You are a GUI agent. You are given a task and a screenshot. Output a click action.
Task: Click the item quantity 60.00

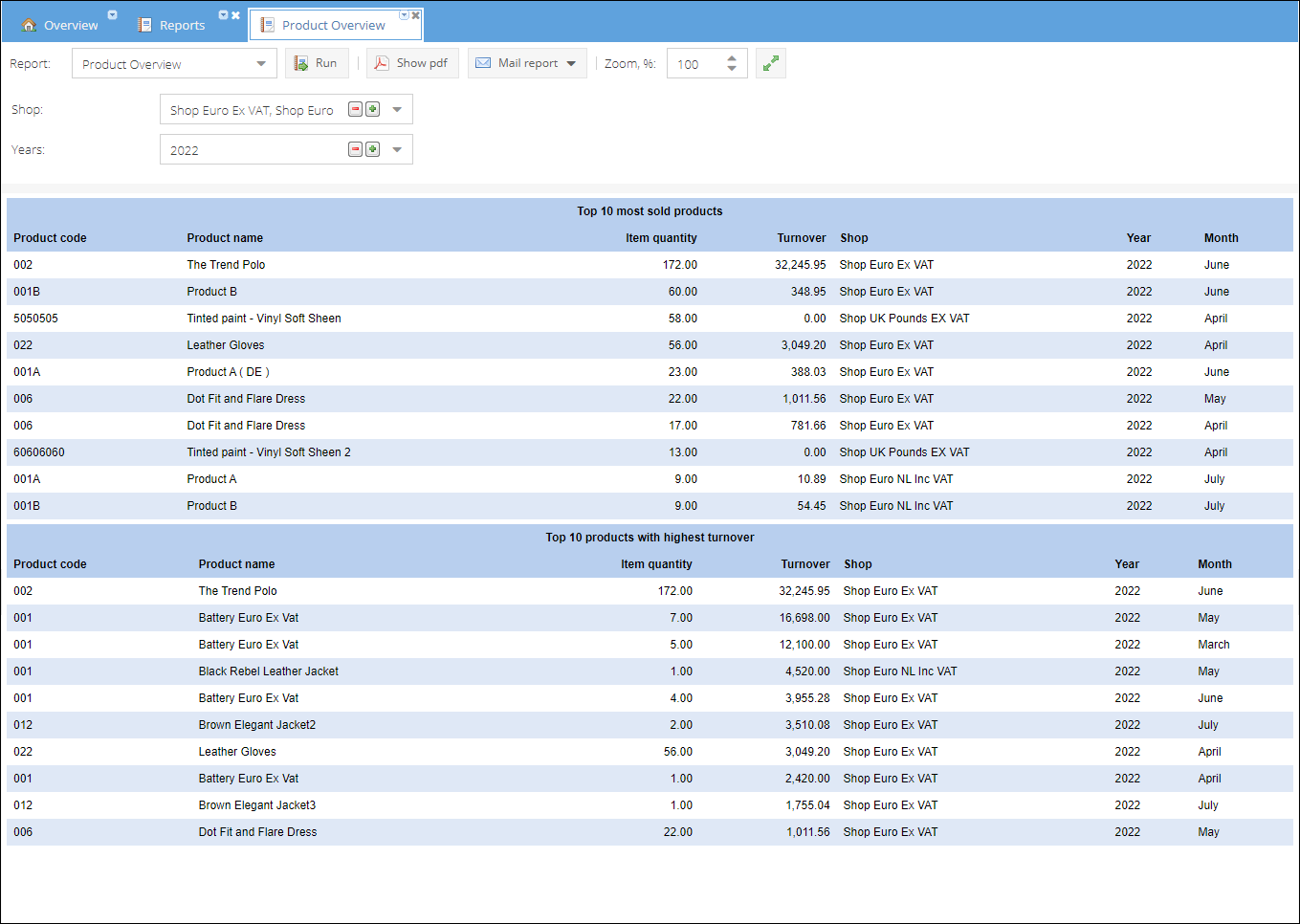683,292
